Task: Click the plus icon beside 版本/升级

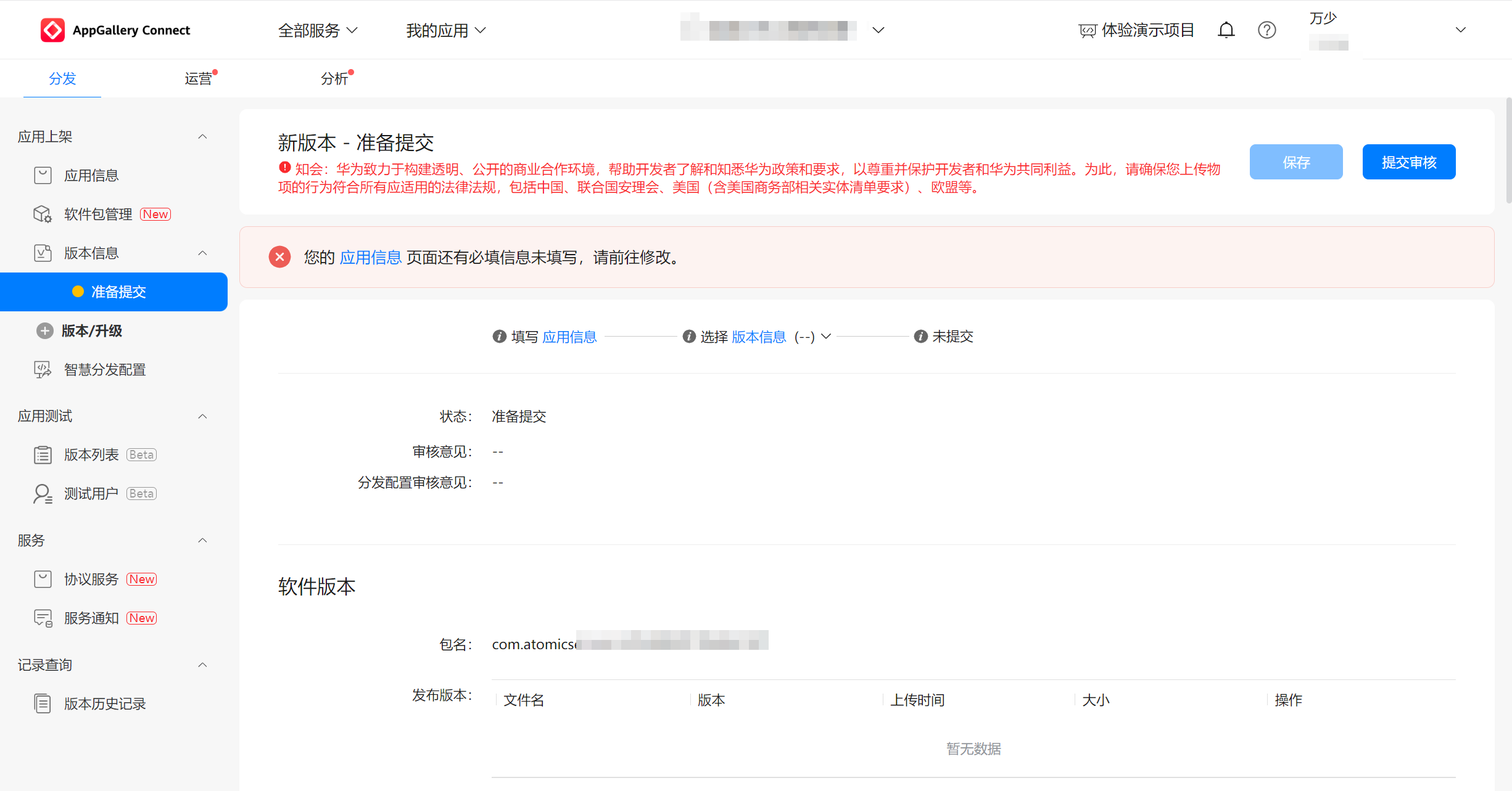Action: coord(44,331)
